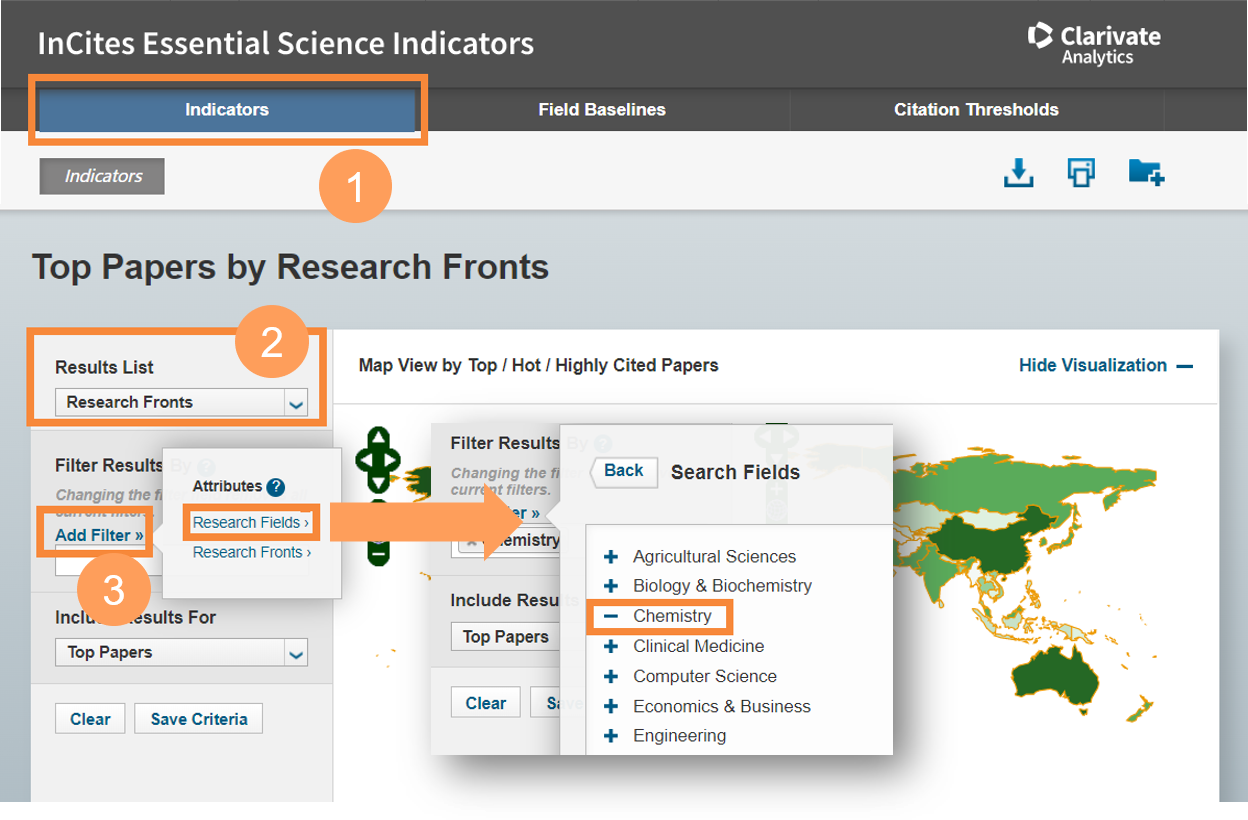Click the 'Top Papers by Research Fronts' heading
The height and width of the screenshot is (820, 1248).
click(291, 268)
